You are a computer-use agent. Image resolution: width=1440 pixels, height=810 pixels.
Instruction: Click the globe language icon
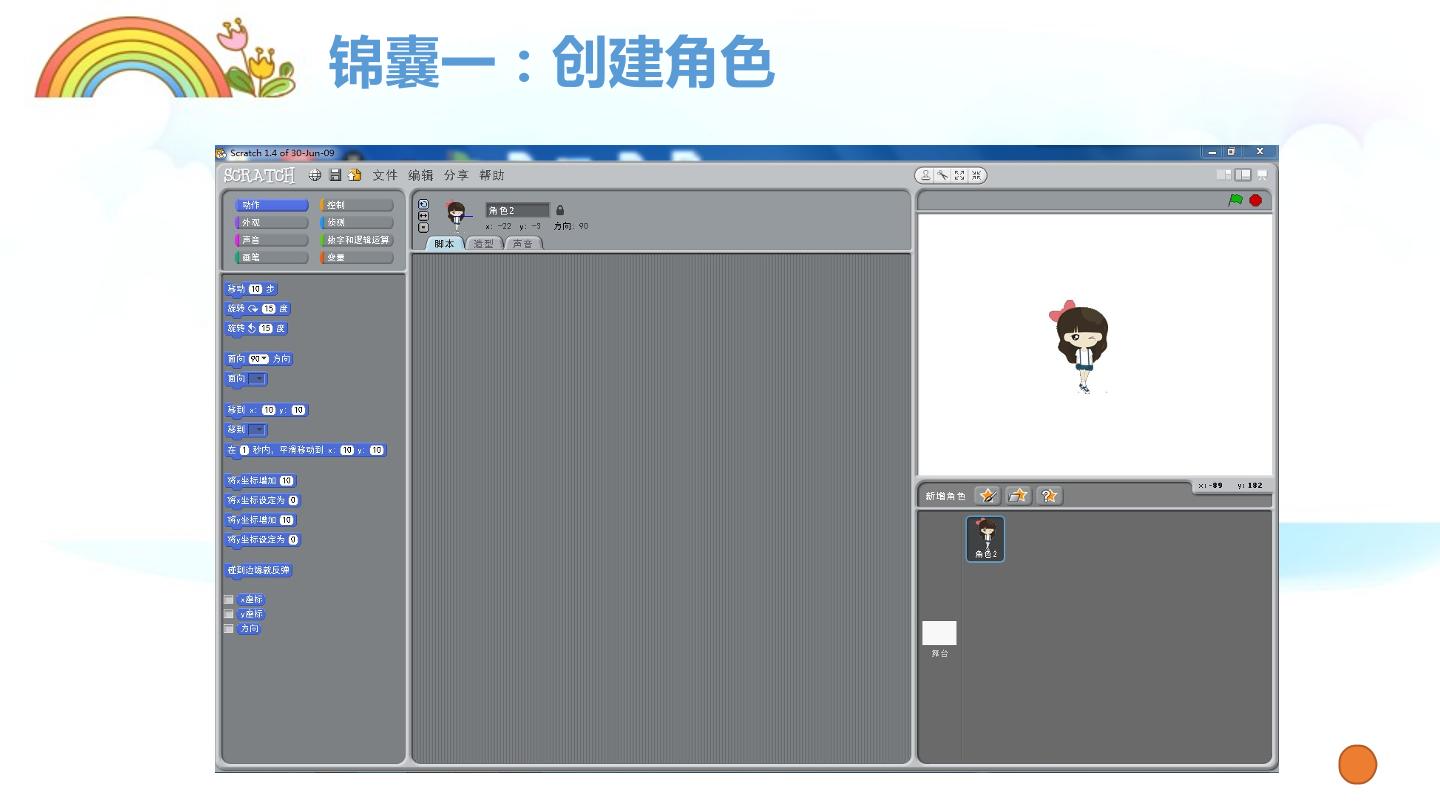tap(315, 175)
